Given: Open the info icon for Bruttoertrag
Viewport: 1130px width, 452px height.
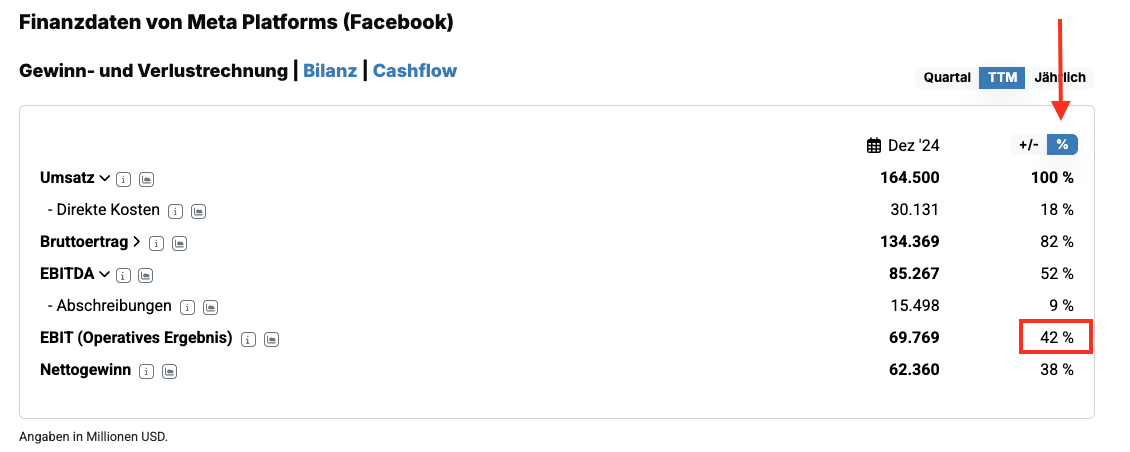Looking at the screenshot, I should pos(157,243).
